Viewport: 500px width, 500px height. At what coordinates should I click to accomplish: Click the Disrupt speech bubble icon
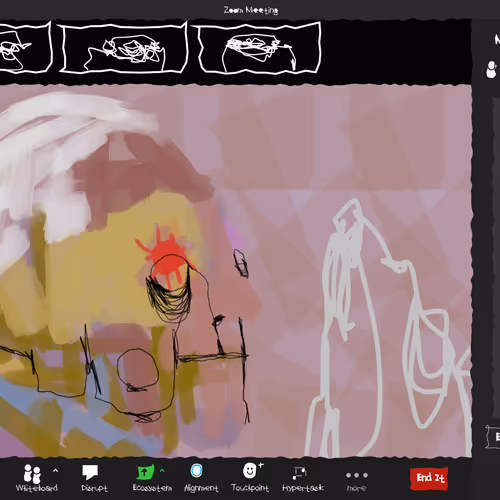click(x=90, y=472)
